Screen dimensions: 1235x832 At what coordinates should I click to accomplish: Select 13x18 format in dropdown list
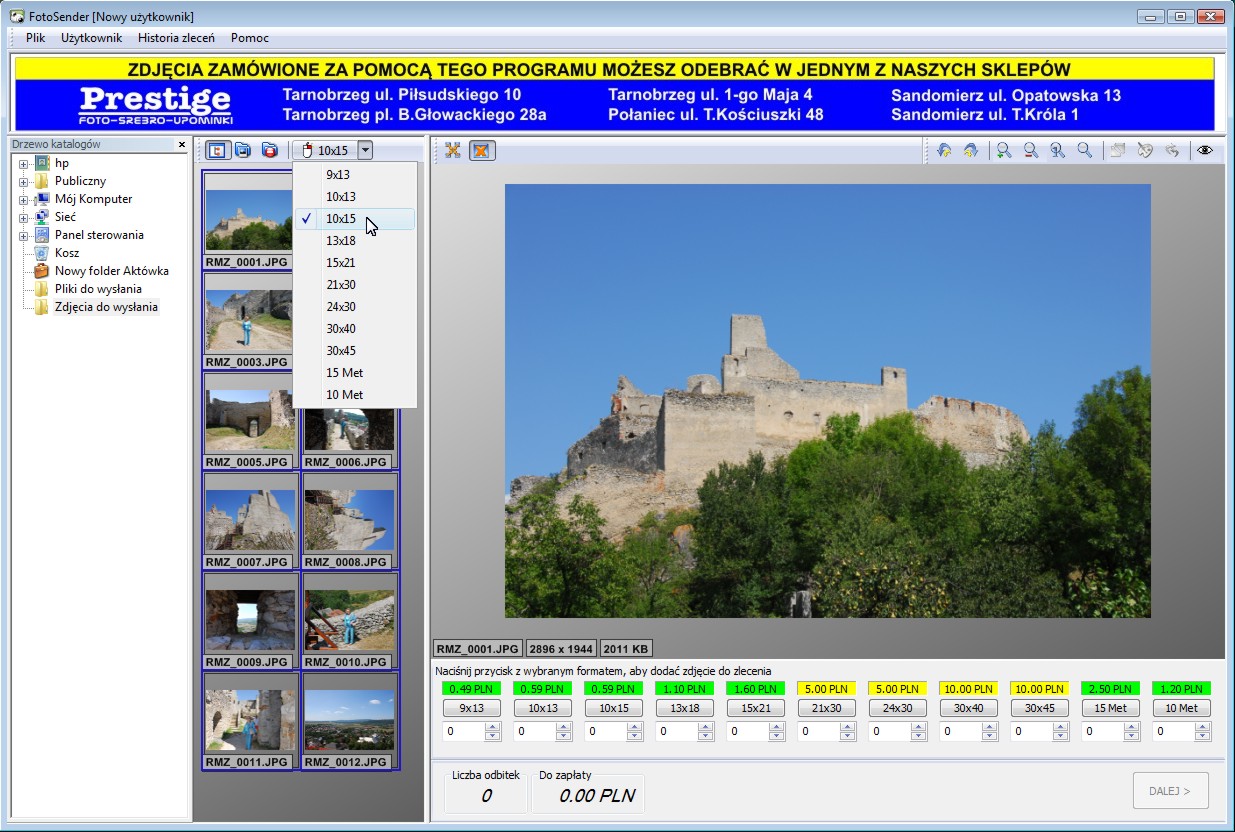point(341,241)
